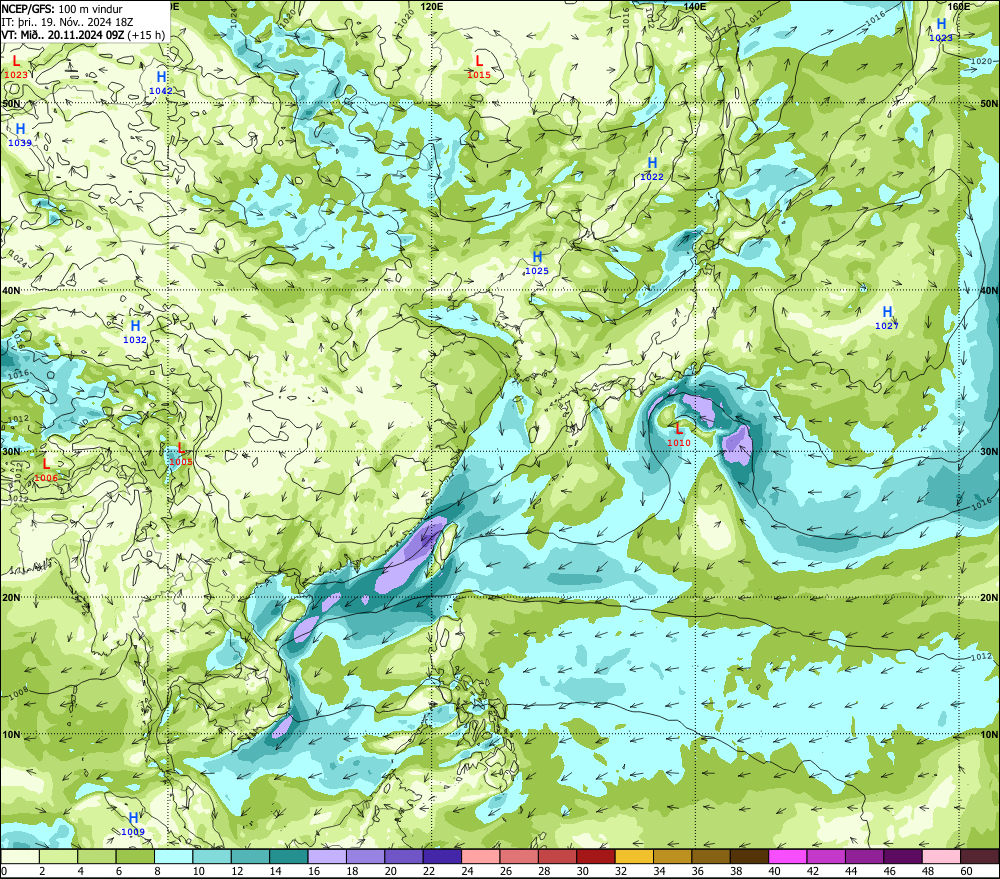Select the dark red 30–32 legend swatch

point(596,856)
